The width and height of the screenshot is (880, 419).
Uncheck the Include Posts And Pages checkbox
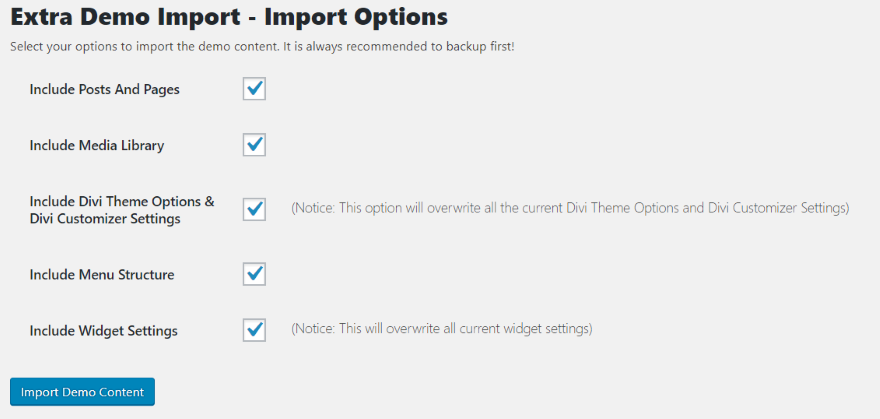(x=254, y=89)
